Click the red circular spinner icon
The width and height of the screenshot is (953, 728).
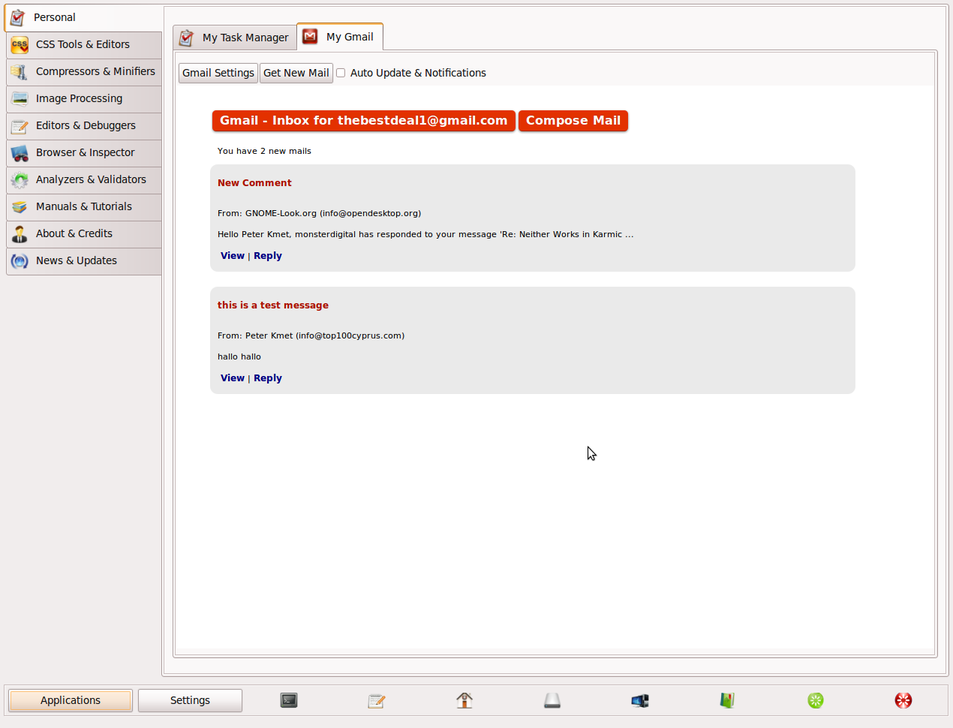903,701
